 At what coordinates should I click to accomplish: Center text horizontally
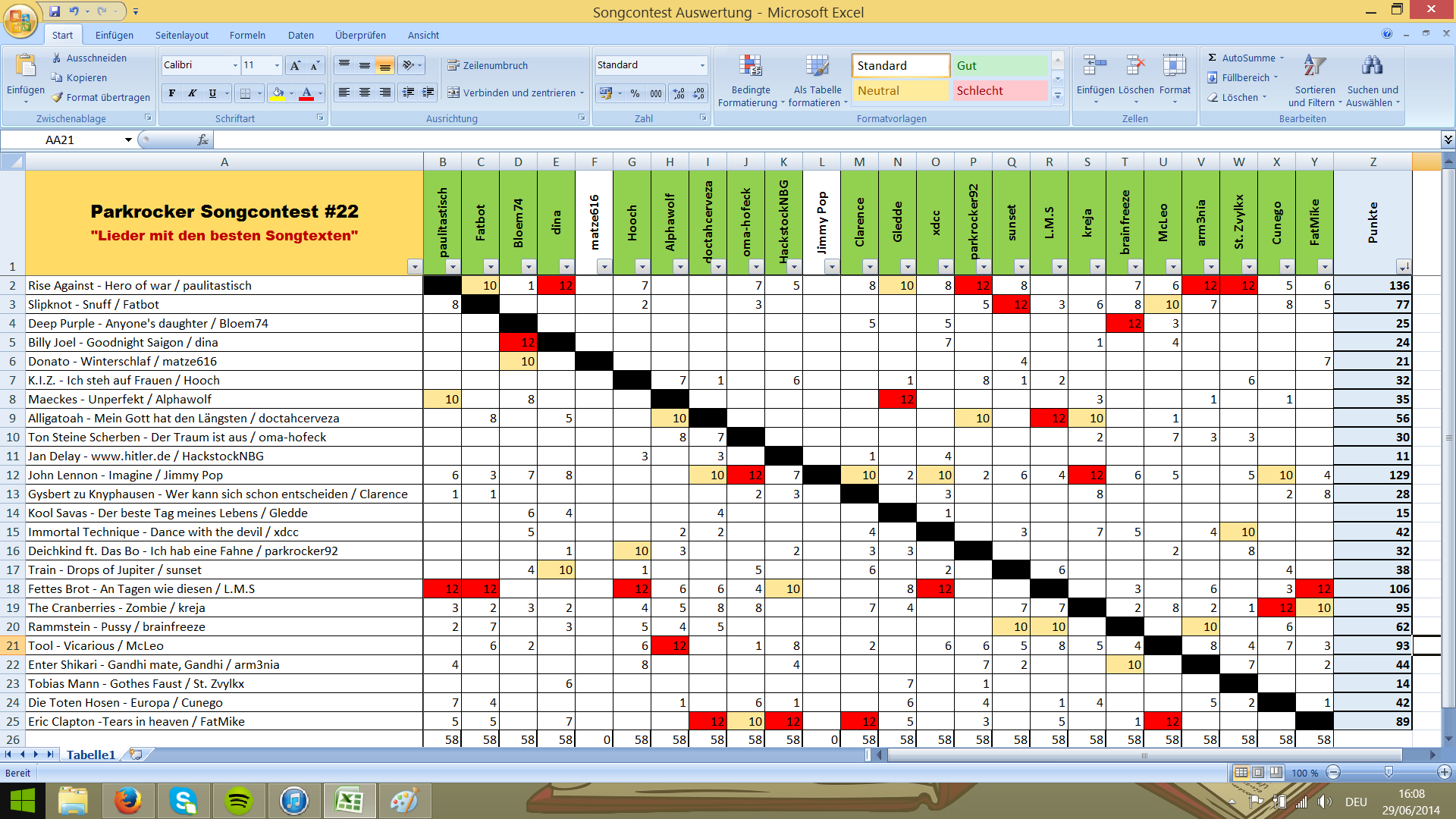[x=365, y=93]
